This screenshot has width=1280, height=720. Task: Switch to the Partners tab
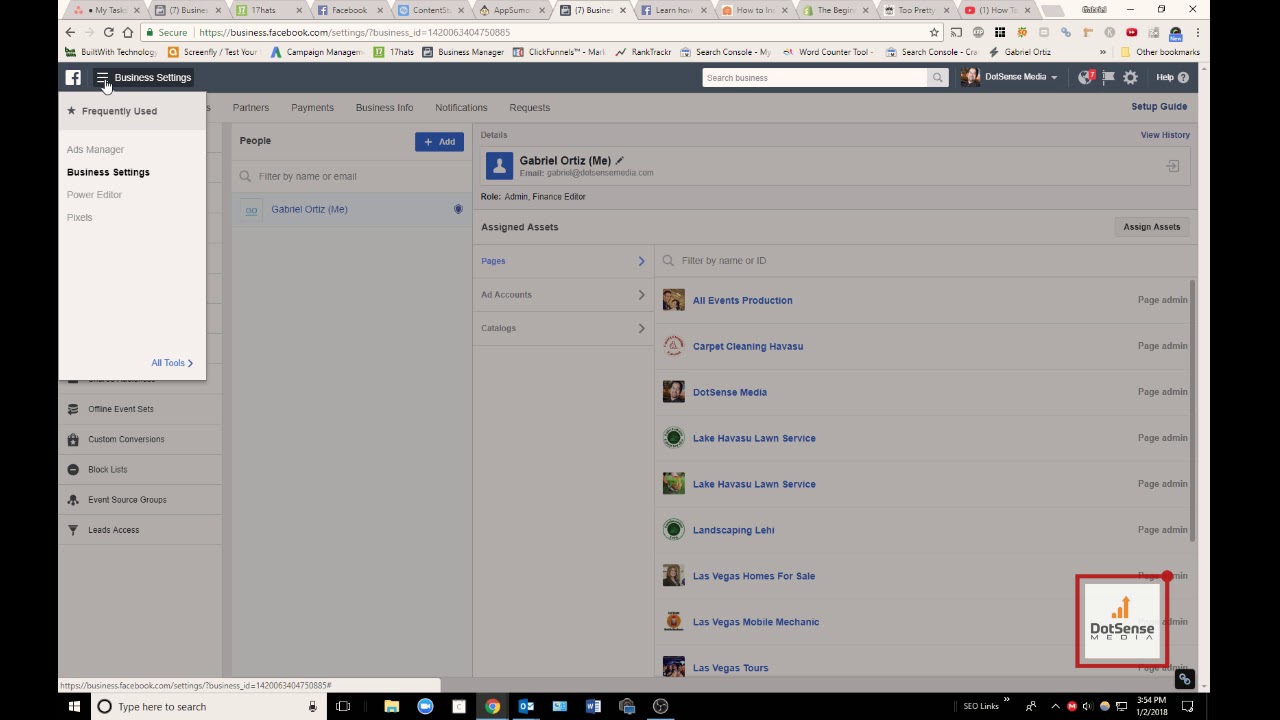(x=251, y=108)
